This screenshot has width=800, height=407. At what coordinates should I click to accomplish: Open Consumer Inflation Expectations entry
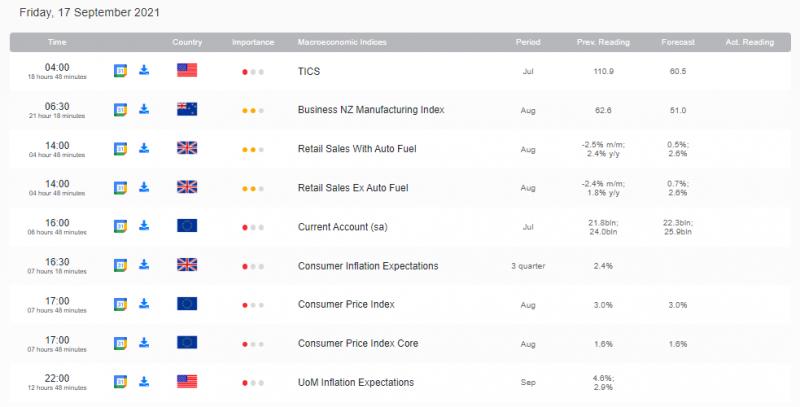(x=368, y=266)
